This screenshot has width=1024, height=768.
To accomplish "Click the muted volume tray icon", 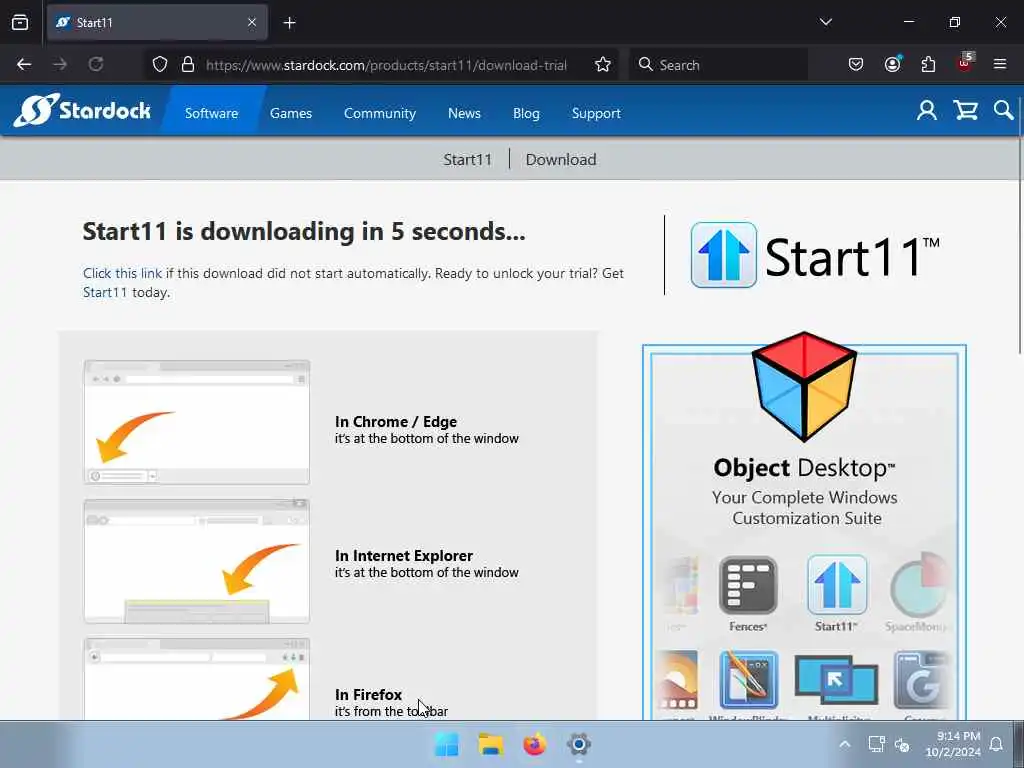I will [903, 744].
